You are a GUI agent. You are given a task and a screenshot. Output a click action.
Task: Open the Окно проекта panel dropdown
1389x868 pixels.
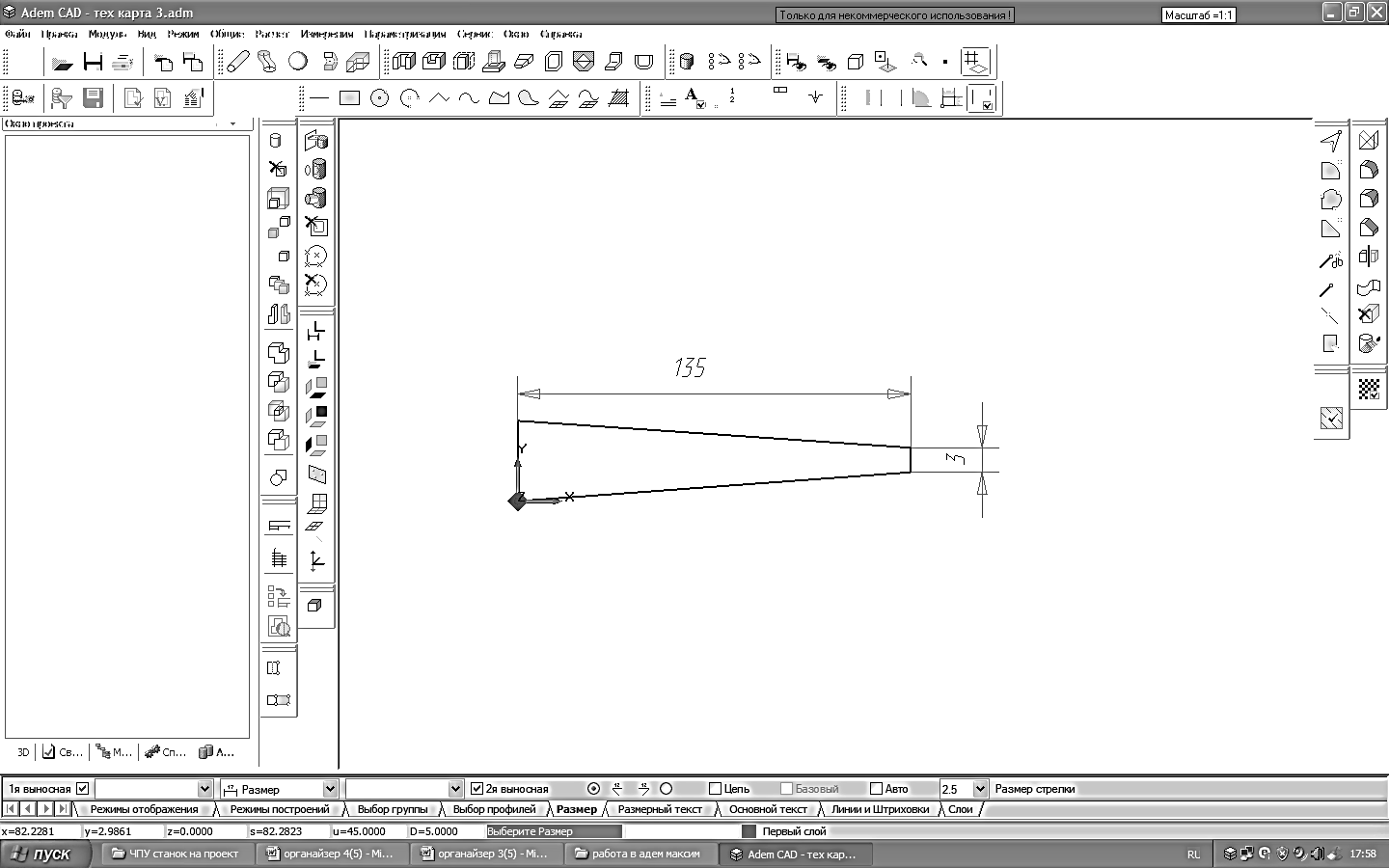[x=232, y=124]
